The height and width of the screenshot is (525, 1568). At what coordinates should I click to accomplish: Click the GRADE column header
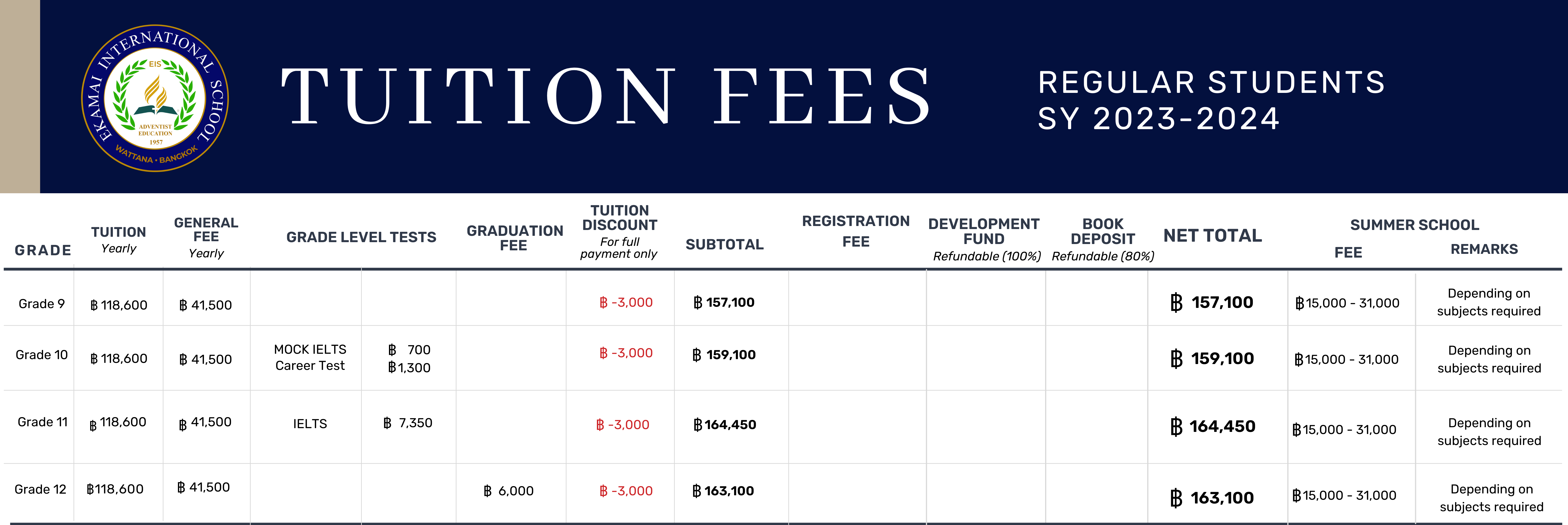(x=43, y=250)
